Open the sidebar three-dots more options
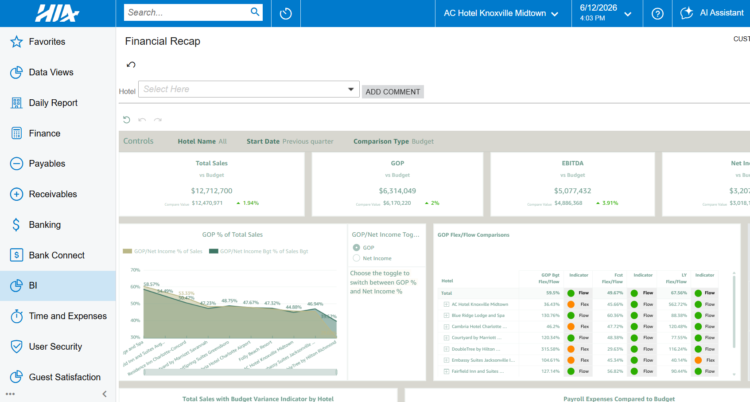 tap(10, 394)
